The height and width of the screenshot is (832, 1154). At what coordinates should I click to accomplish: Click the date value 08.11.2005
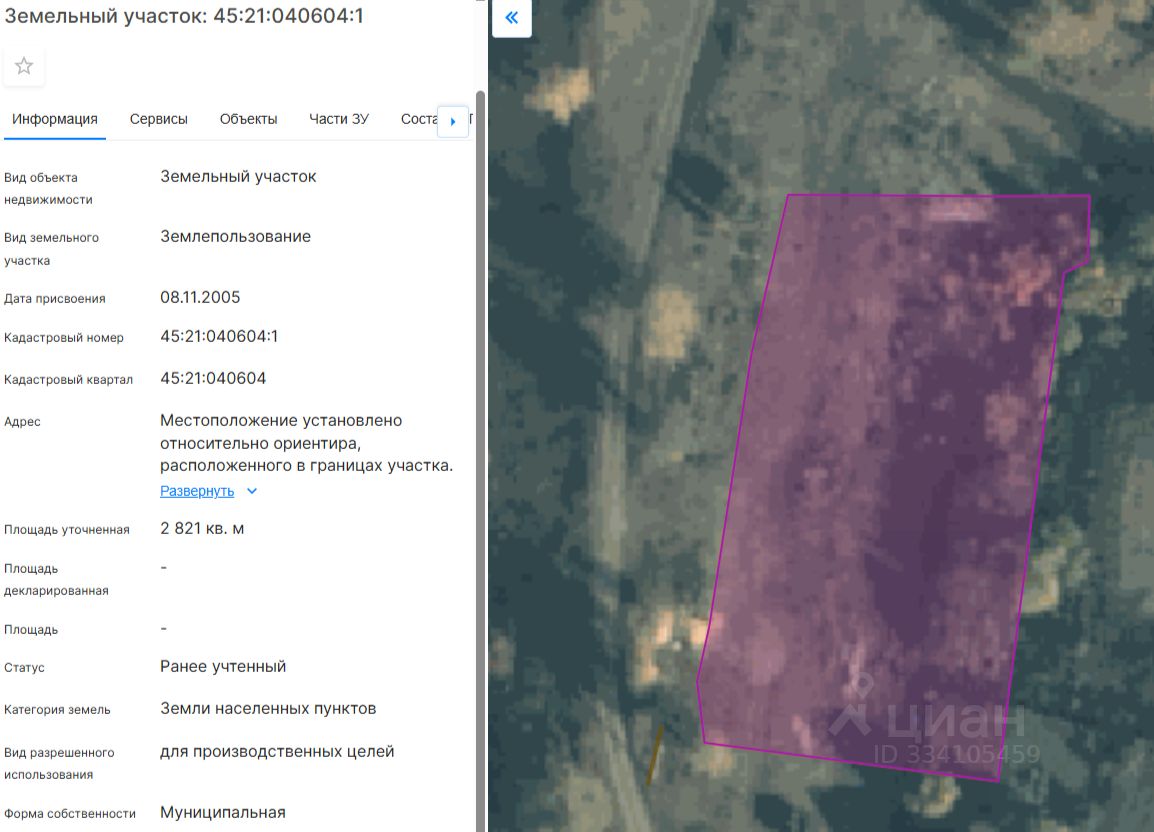point(200,297)
